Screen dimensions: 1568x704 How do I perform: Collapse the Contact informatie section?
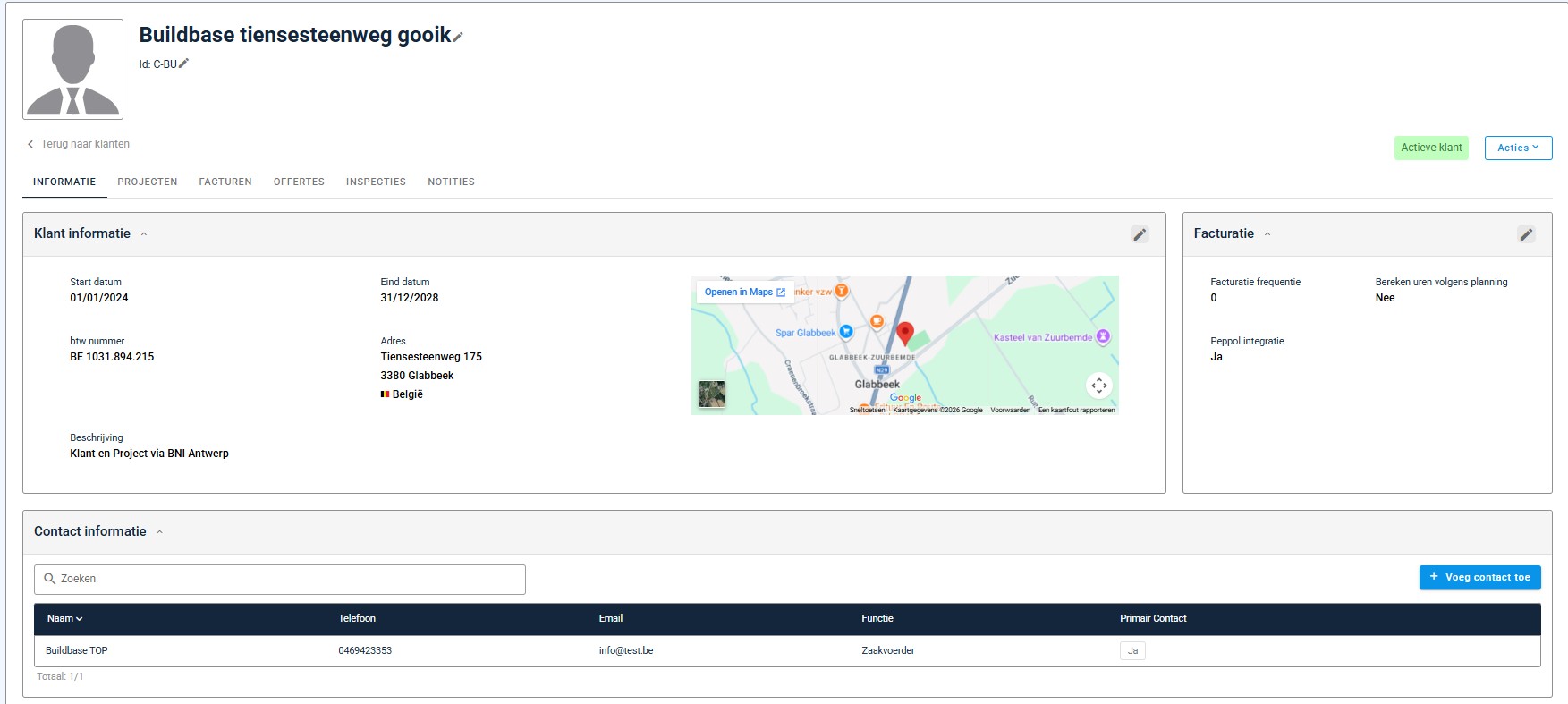click(x=159, y=532)
